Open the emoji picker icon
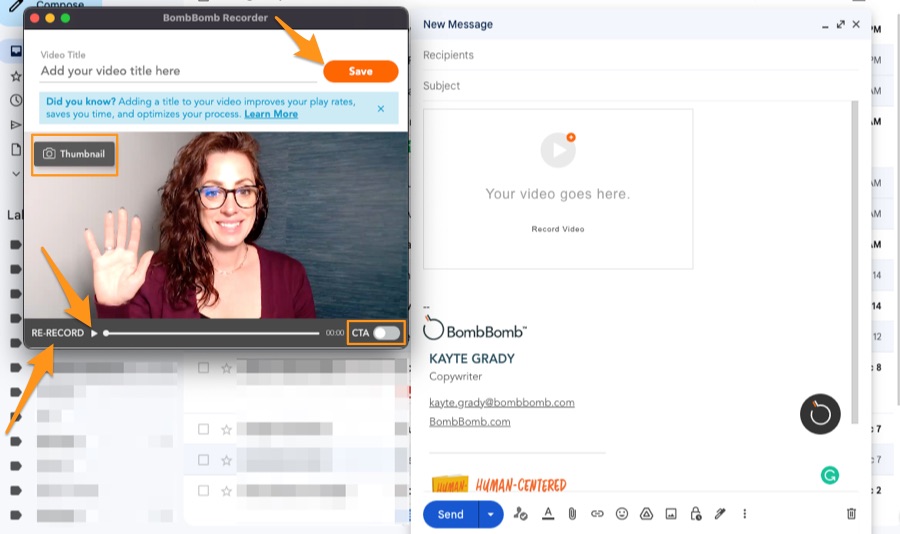900x534 pixels. (x=622, y=514)
